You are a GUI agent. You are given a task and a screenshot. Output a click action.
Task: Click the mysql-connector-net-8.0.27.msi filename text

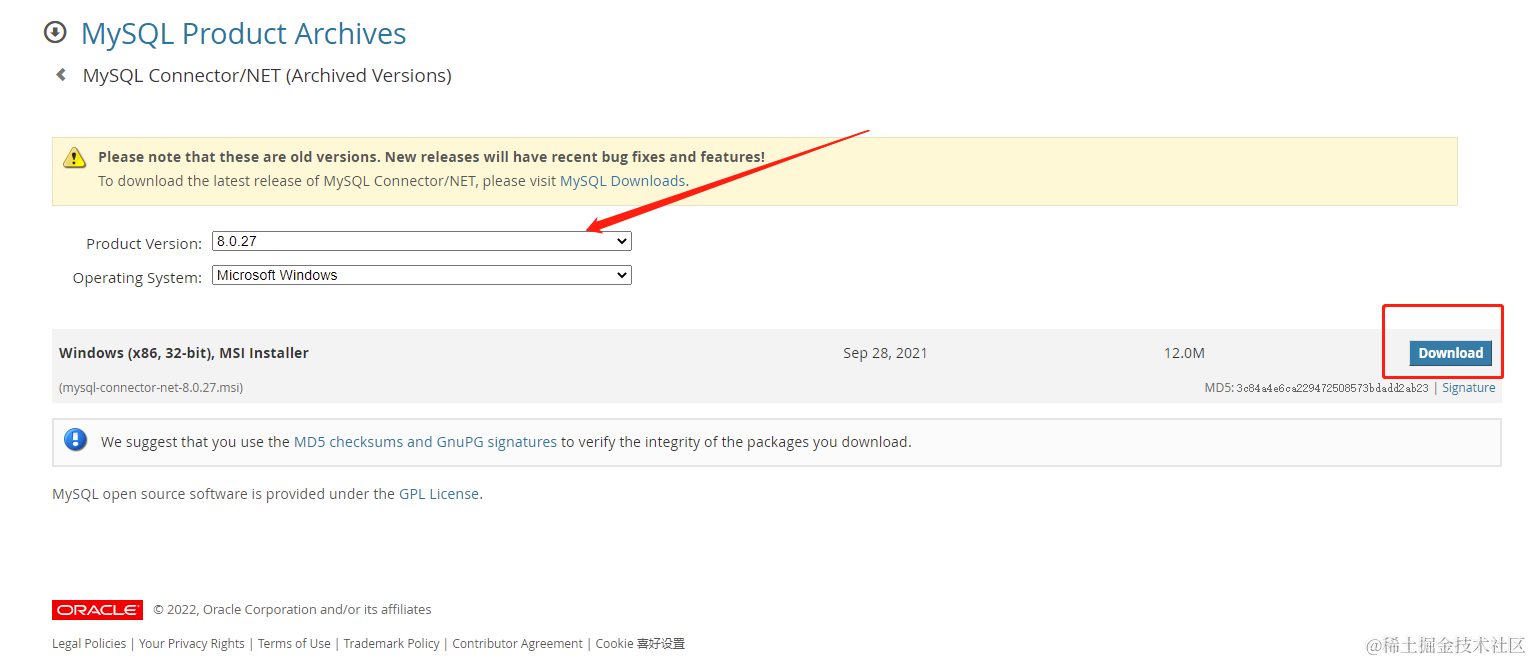click(151, 388)
